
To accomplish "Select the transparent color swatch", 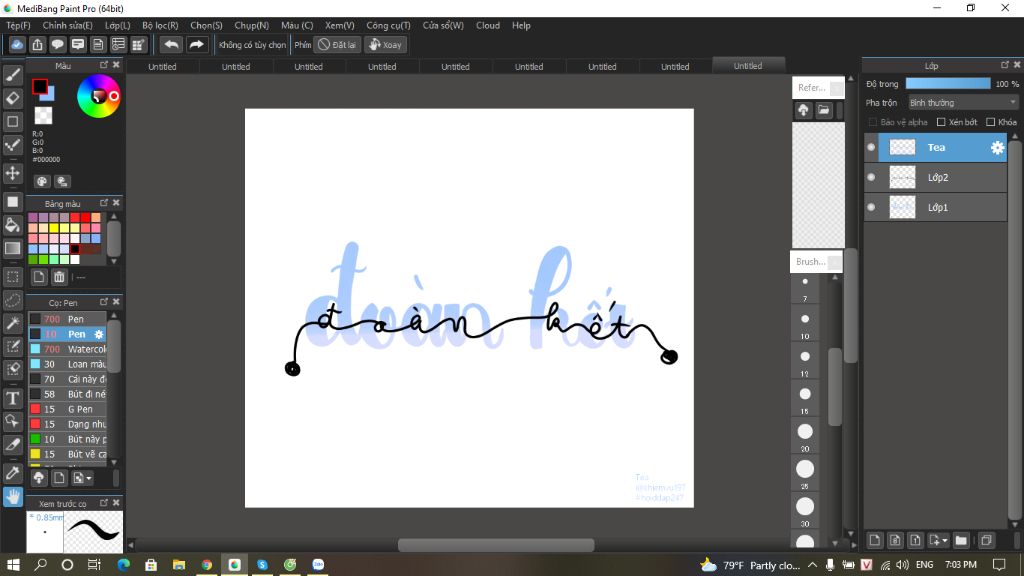I will [x=43, y=116].
